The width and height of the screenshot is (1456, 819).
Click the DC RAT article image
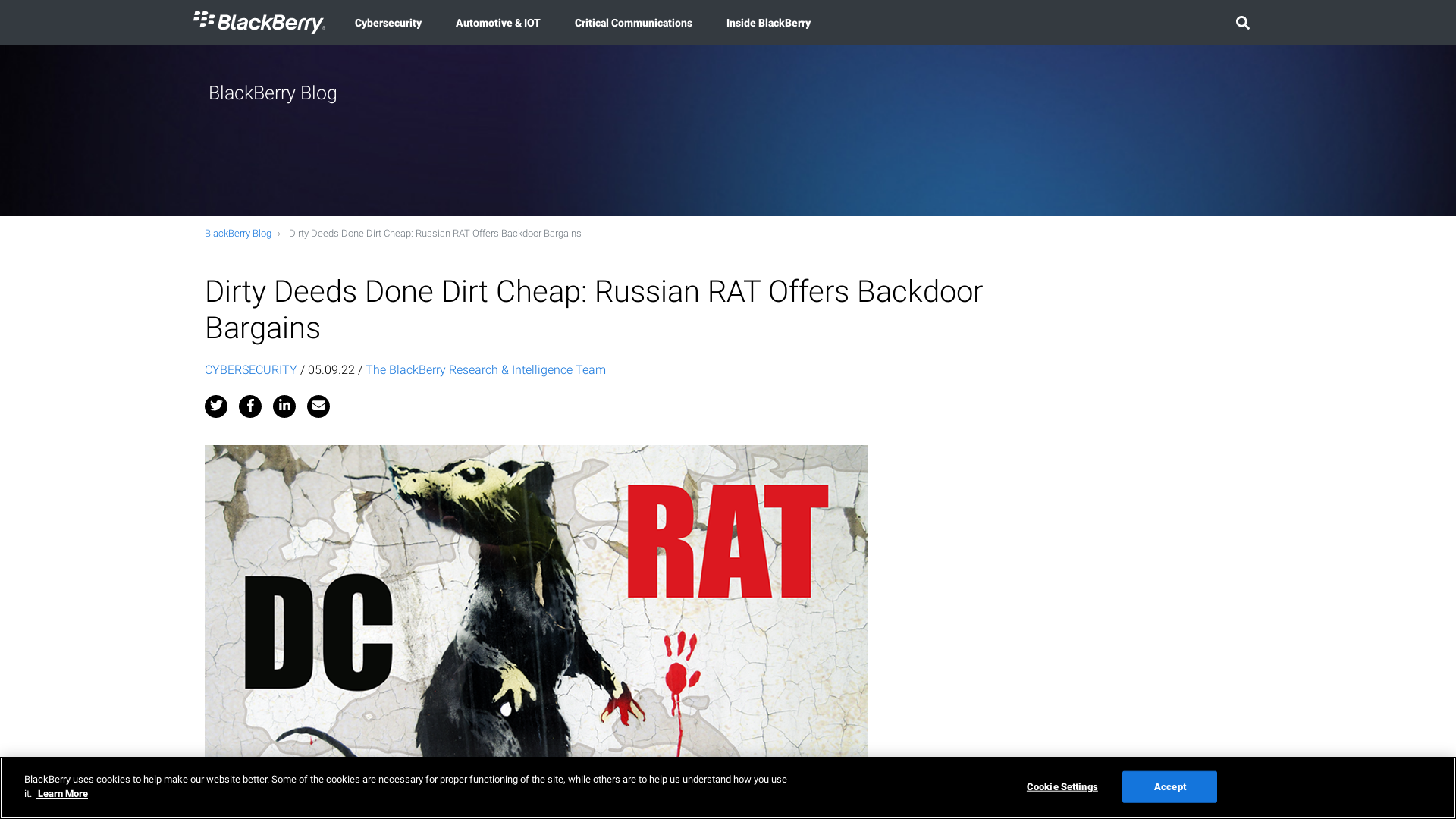click(536, 601)
